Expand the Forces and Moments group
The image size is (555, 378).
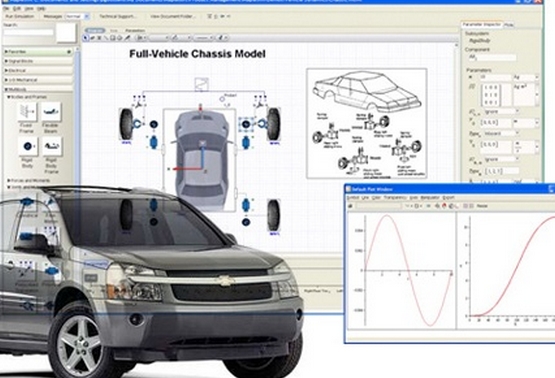tap(29, 181)
